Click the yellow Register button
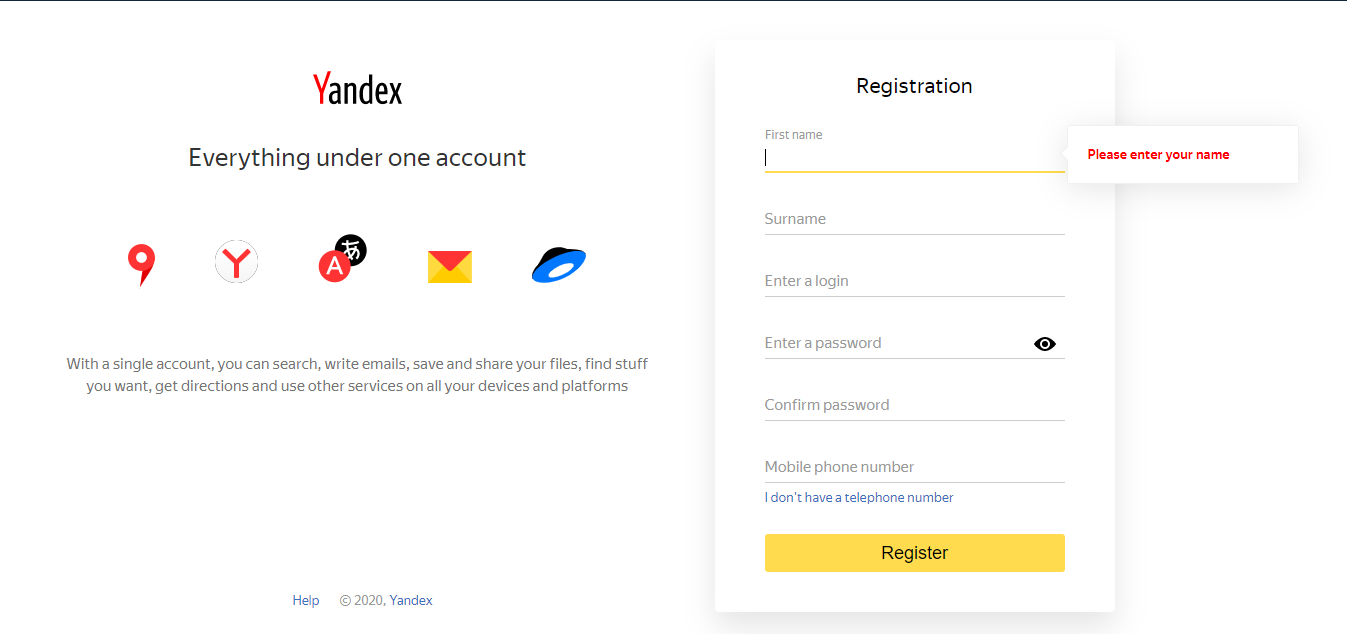Viewport: 1347px width, 634px height. click(x=914, y=553)
